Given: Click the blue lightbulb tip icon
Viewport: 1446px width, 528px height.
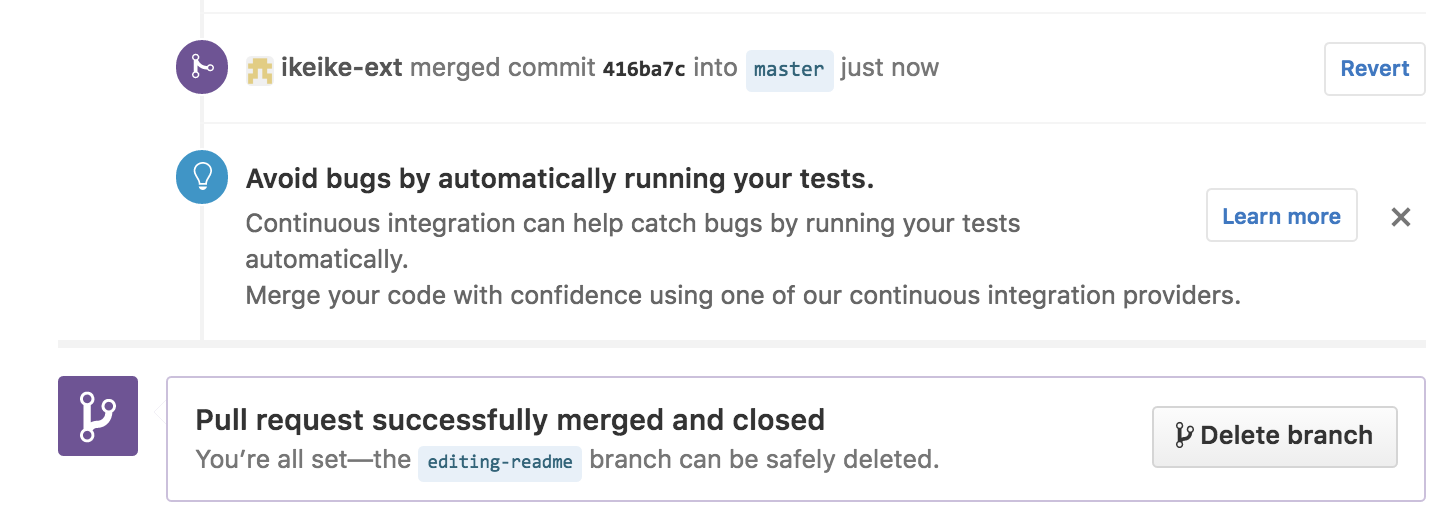Looking at the screenshot, I should [x=202, y=177].
